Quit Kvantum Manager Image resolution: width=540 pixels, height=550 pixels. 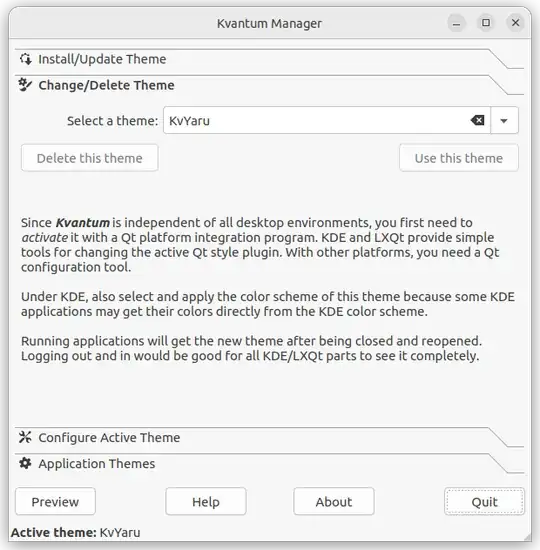click(x=484, y=502)
